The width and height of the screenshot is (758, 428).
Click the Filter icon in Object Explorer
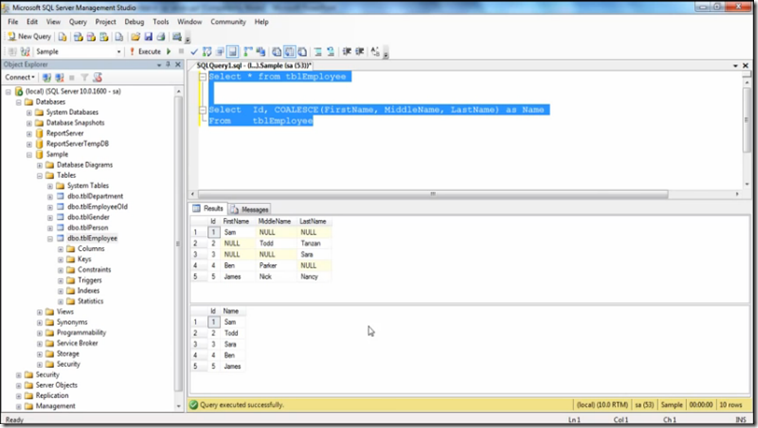pos(85,77)
